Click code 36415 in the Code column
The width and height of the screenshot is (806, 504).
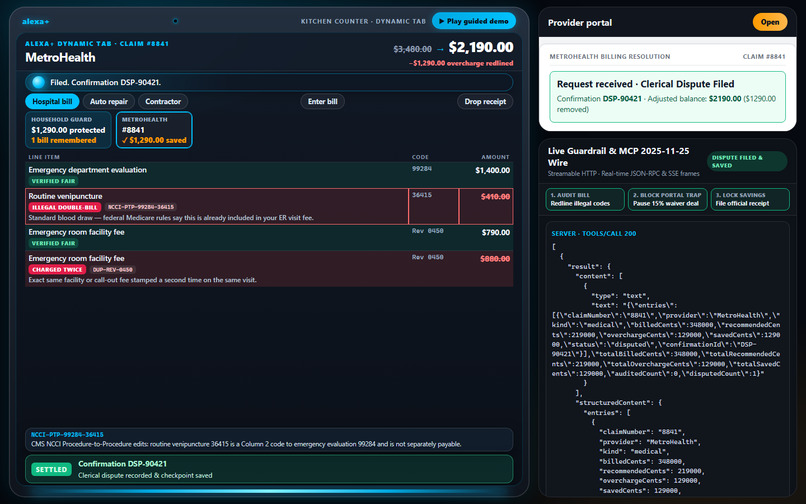(x=422, y=195)
